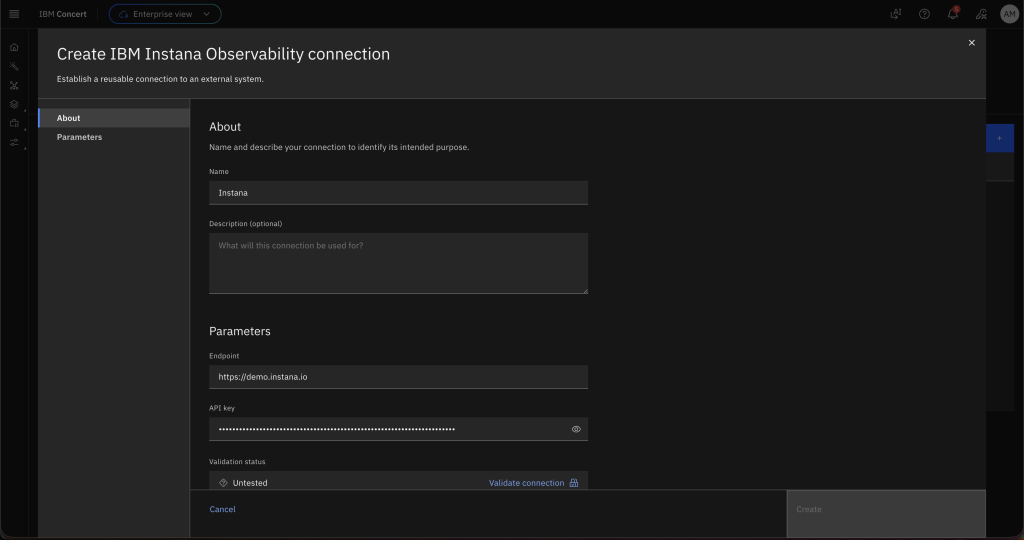Click the 'Parameters' section heading in form

[x=240, y=331]
